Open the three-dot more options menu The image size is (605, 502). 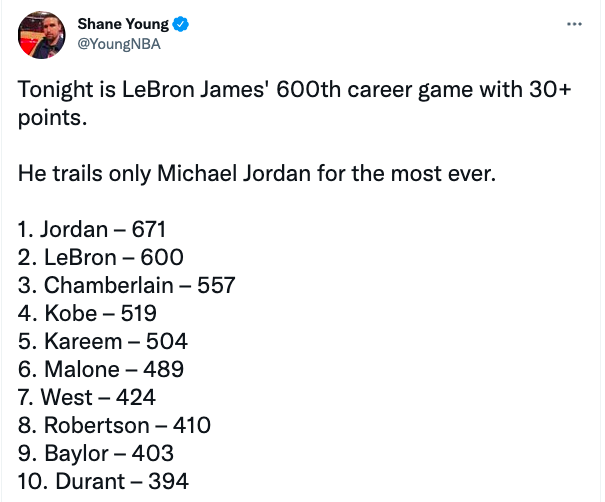click(x=574, y=24)
